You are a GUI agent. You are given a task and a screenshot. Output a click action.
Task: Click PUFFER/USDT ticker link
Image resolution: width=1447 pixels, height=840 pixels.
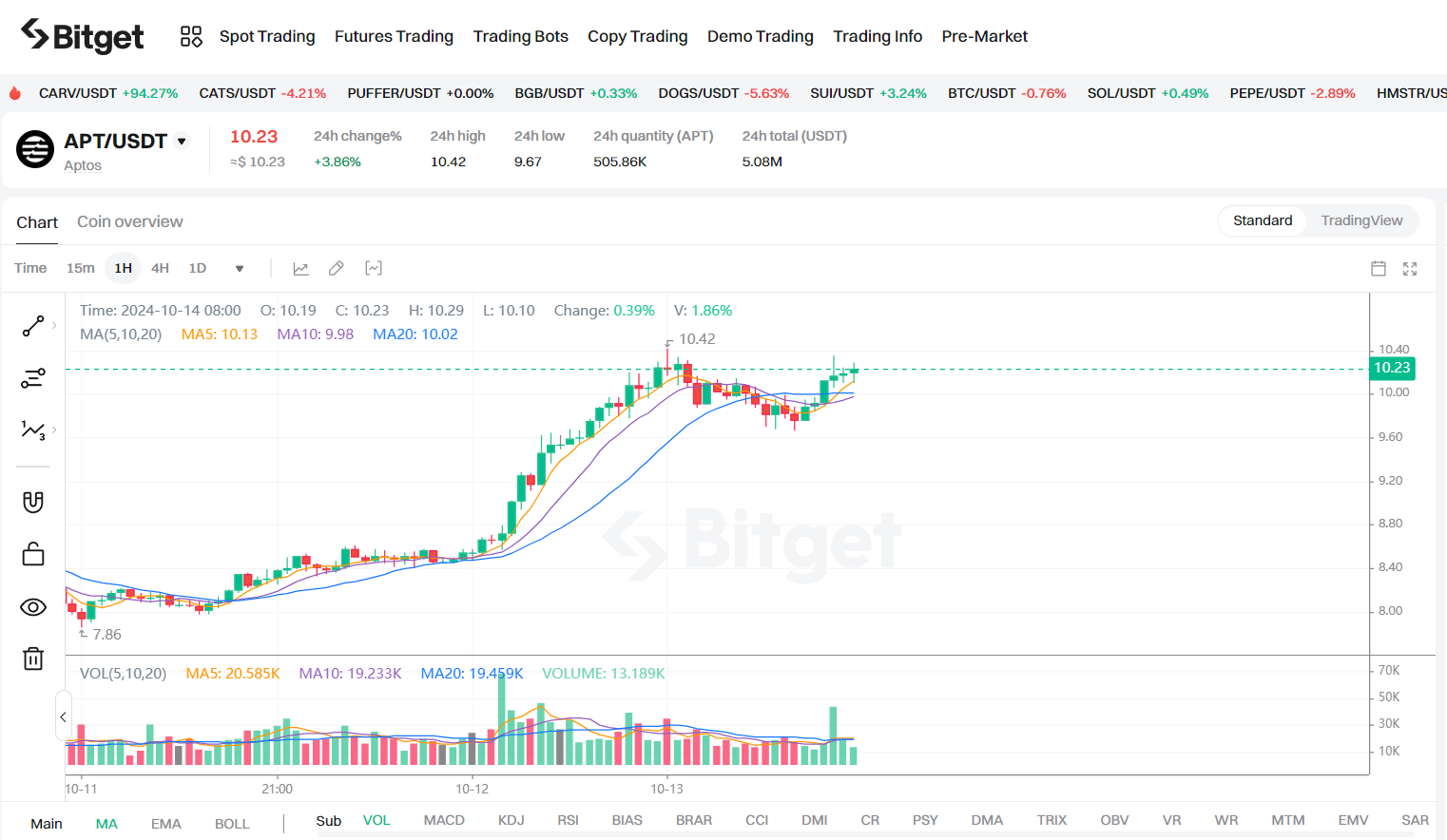coord(420,93)
